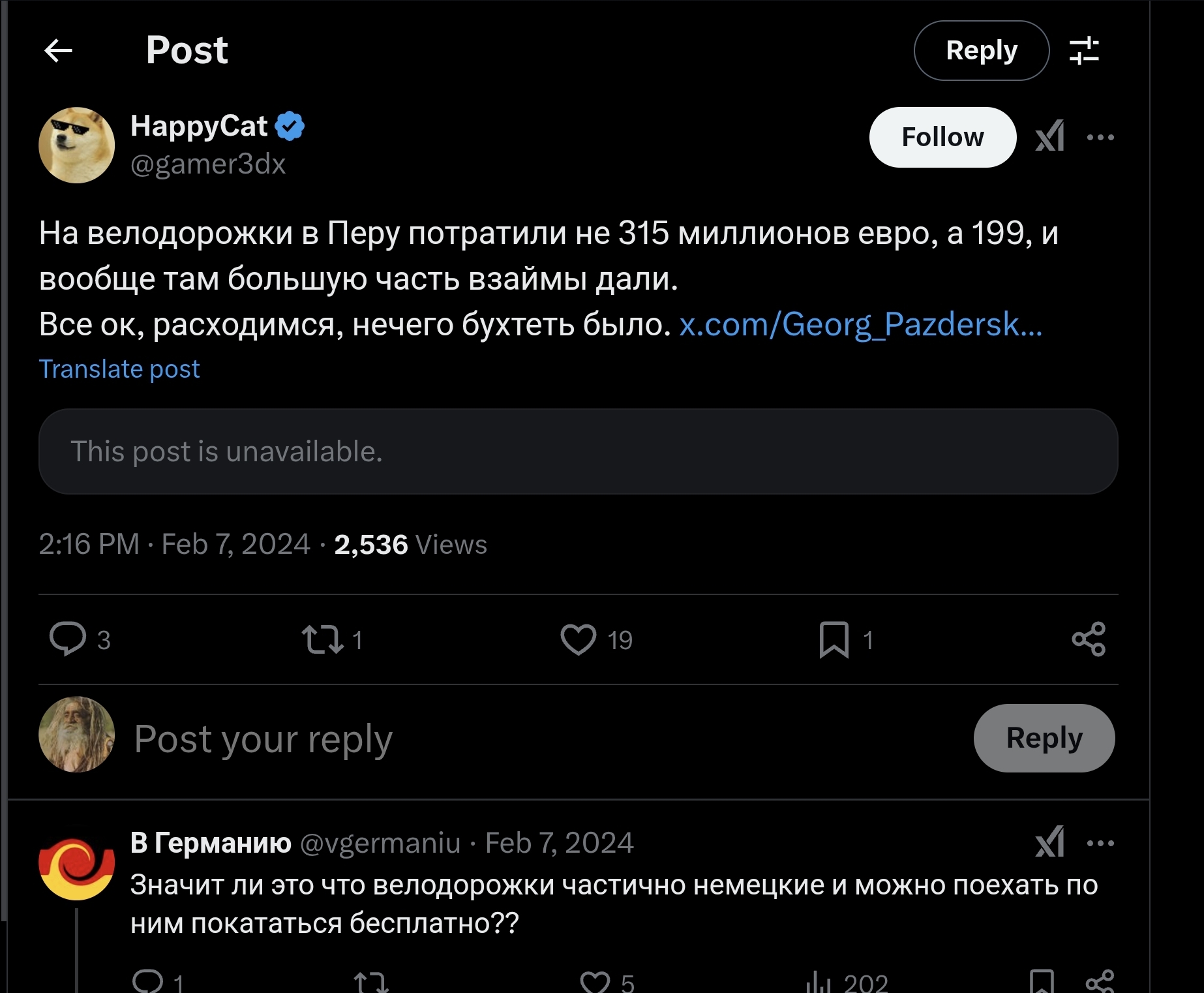Like the post with 19 likes
Viewport: 1204px width, 993px height.
coord(578,639)
